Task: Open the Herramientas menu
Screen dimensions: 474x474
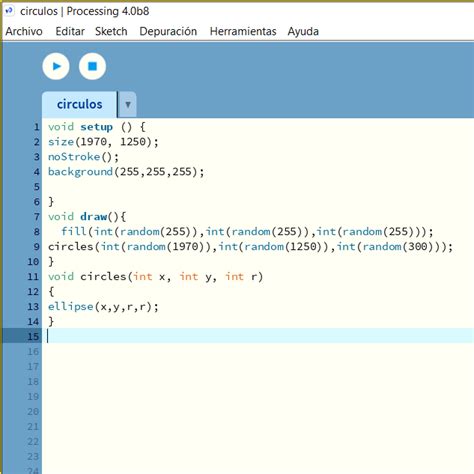Action: pyautogui.click(x=243, y=31)
